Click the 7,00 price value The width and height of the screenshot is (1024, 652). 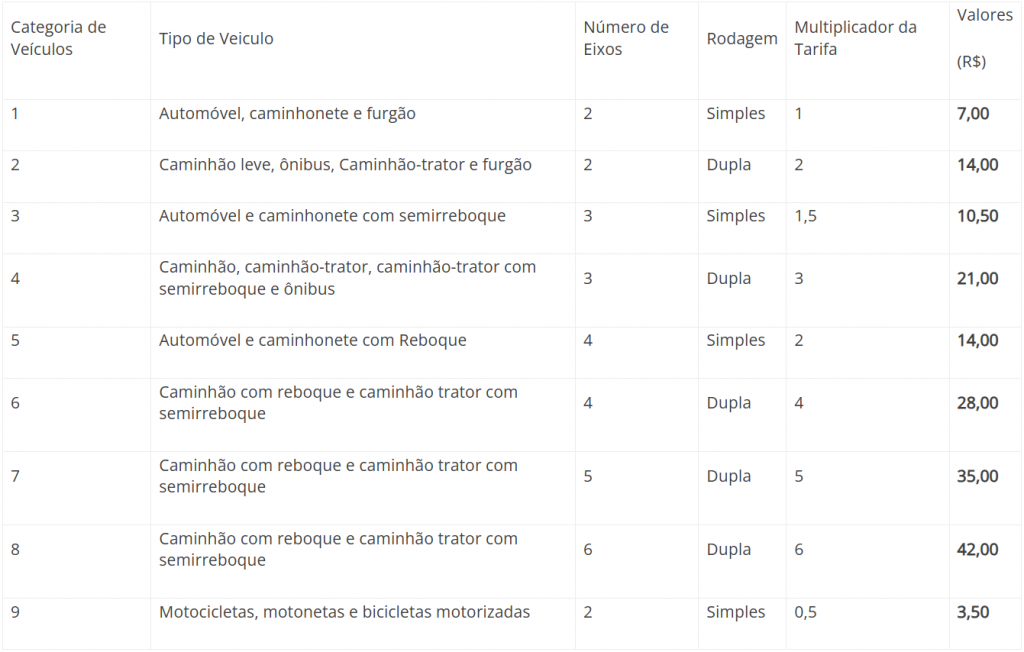973,114
